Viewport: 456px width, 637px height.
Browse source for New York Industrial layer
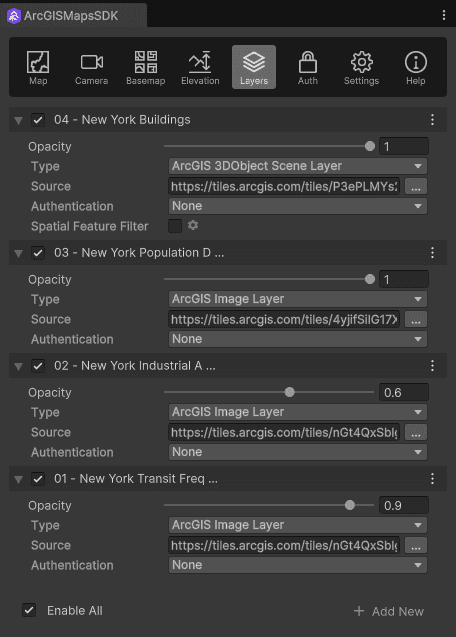[416, 432]
